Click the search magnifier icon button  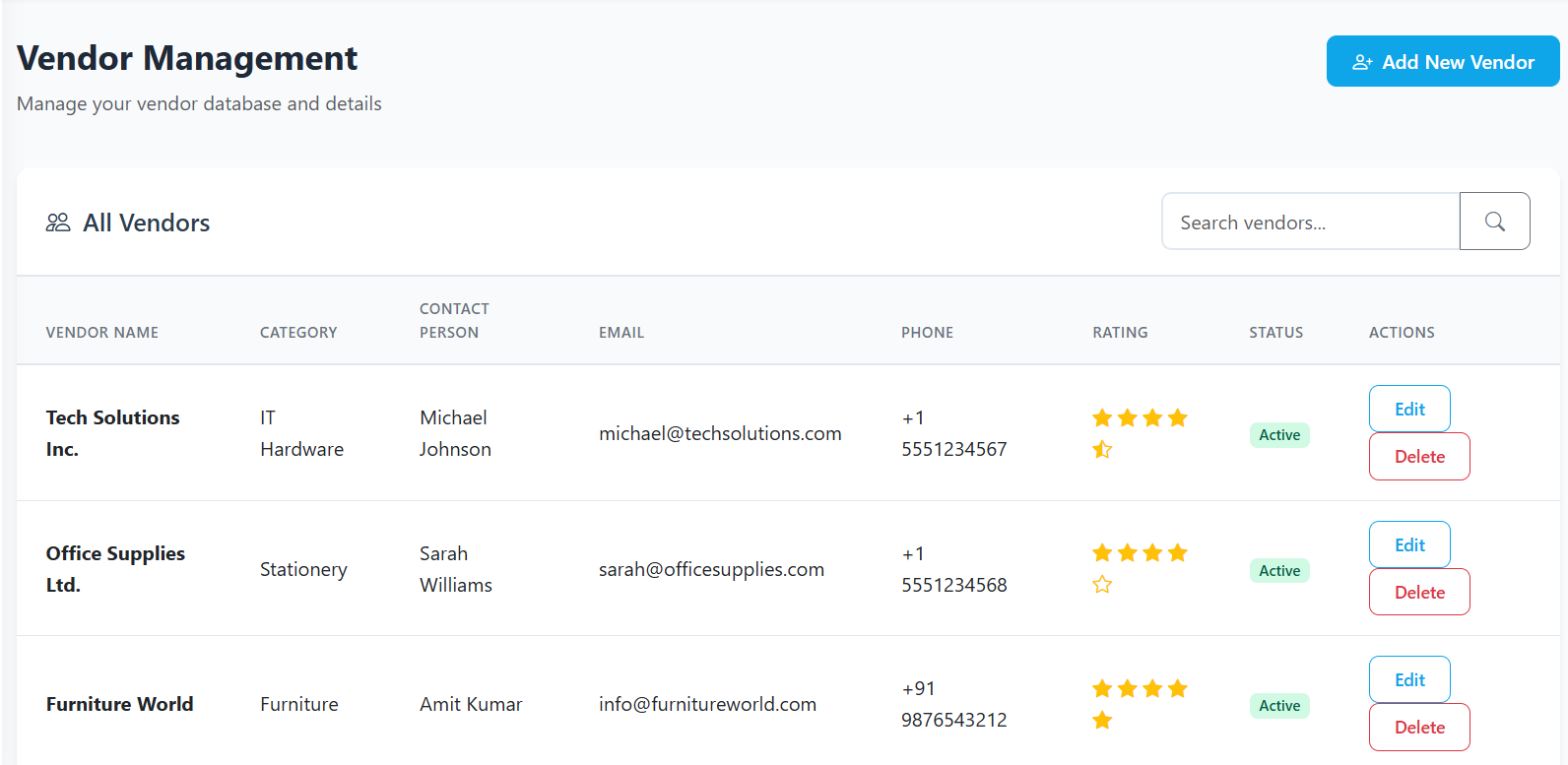[x=1494, y=222]
